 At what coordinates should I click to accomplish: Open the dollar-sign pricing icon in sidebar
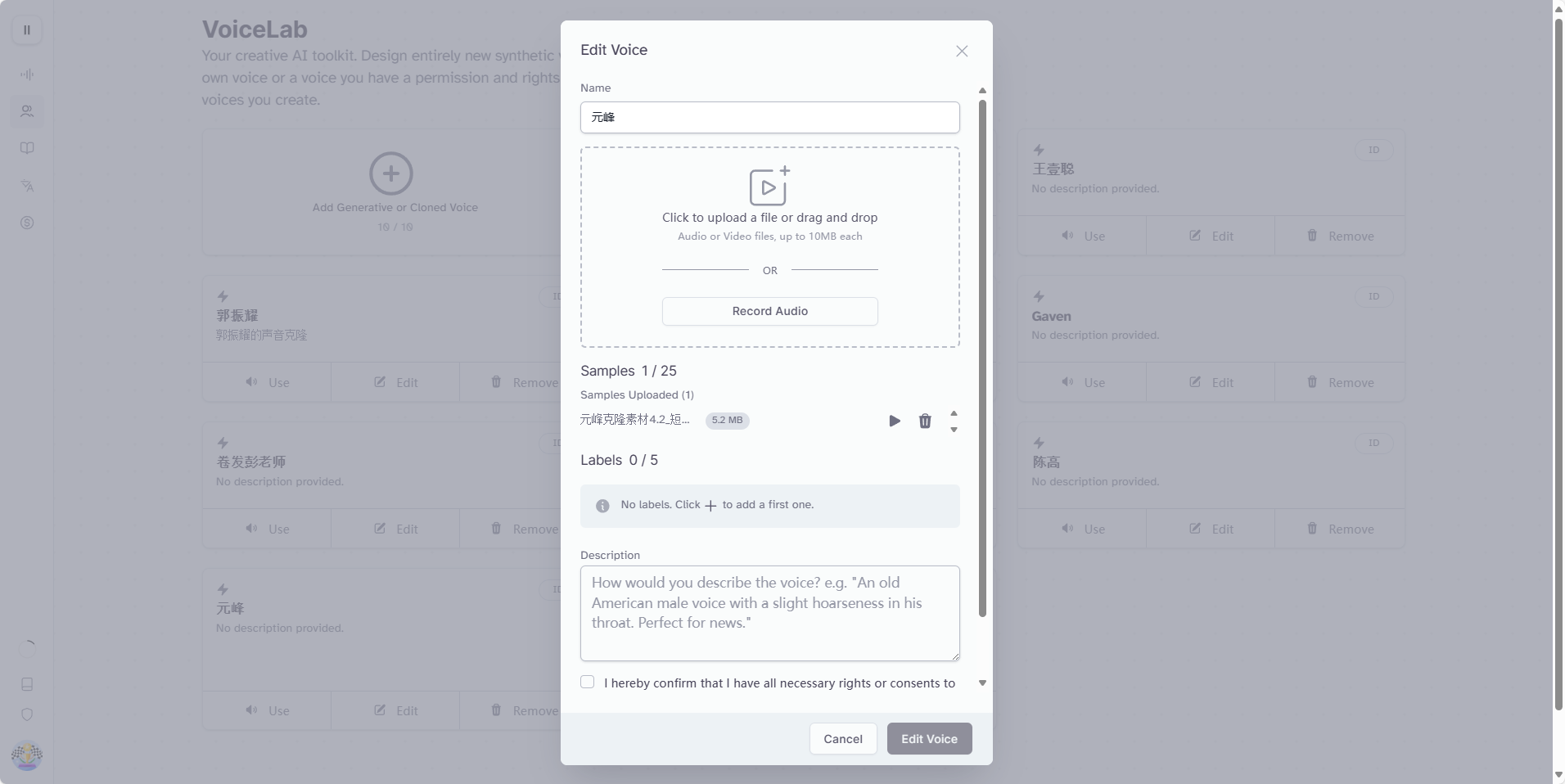27,223
